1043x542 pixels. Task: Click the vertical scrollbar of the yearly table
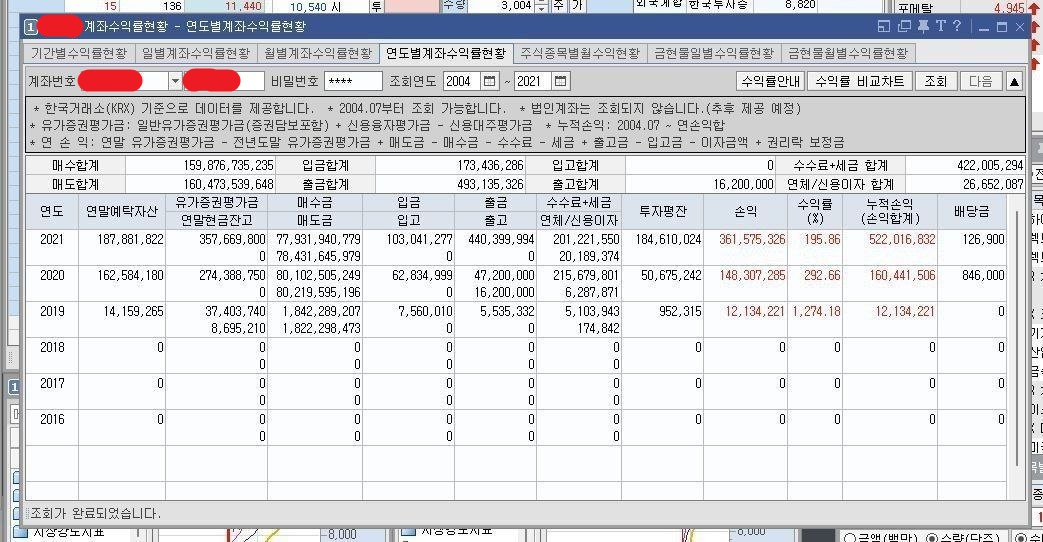click(x=1016, y=338)
